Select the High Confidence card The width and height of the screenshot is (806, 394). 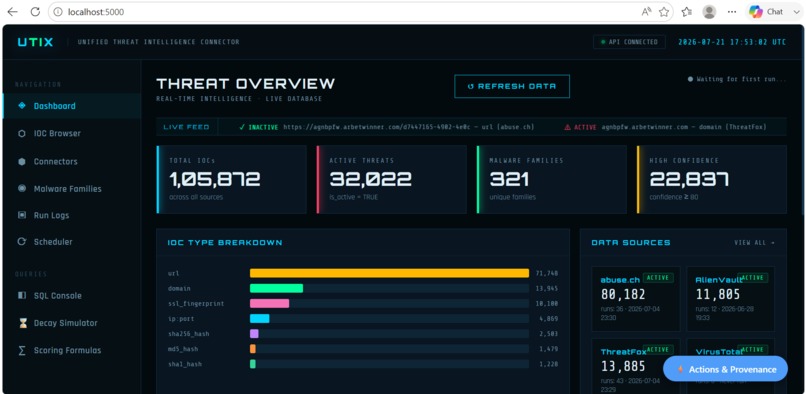(x=712, y=180)
